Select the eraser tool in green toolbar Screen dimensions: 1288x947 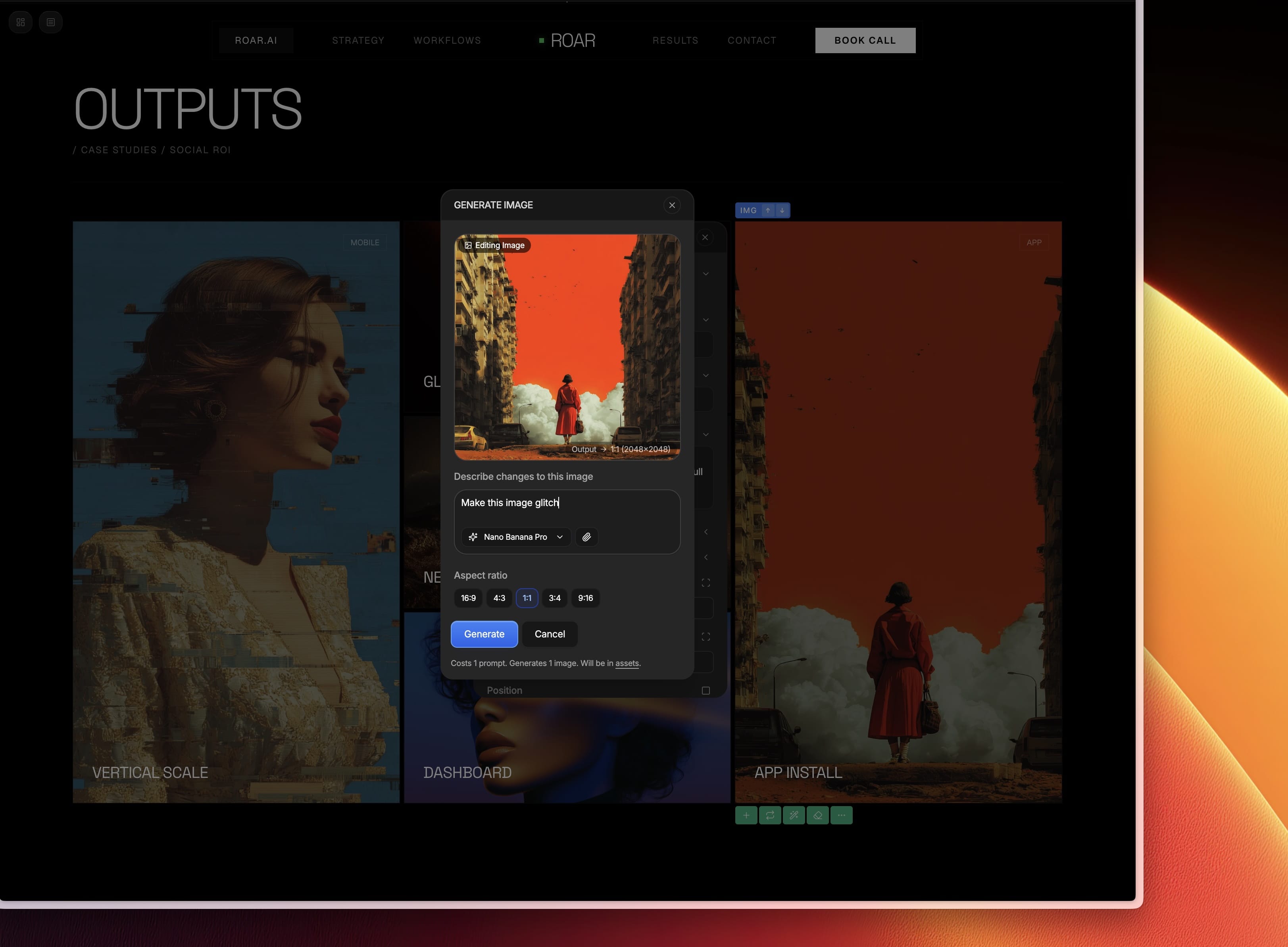tap(818, 815)
